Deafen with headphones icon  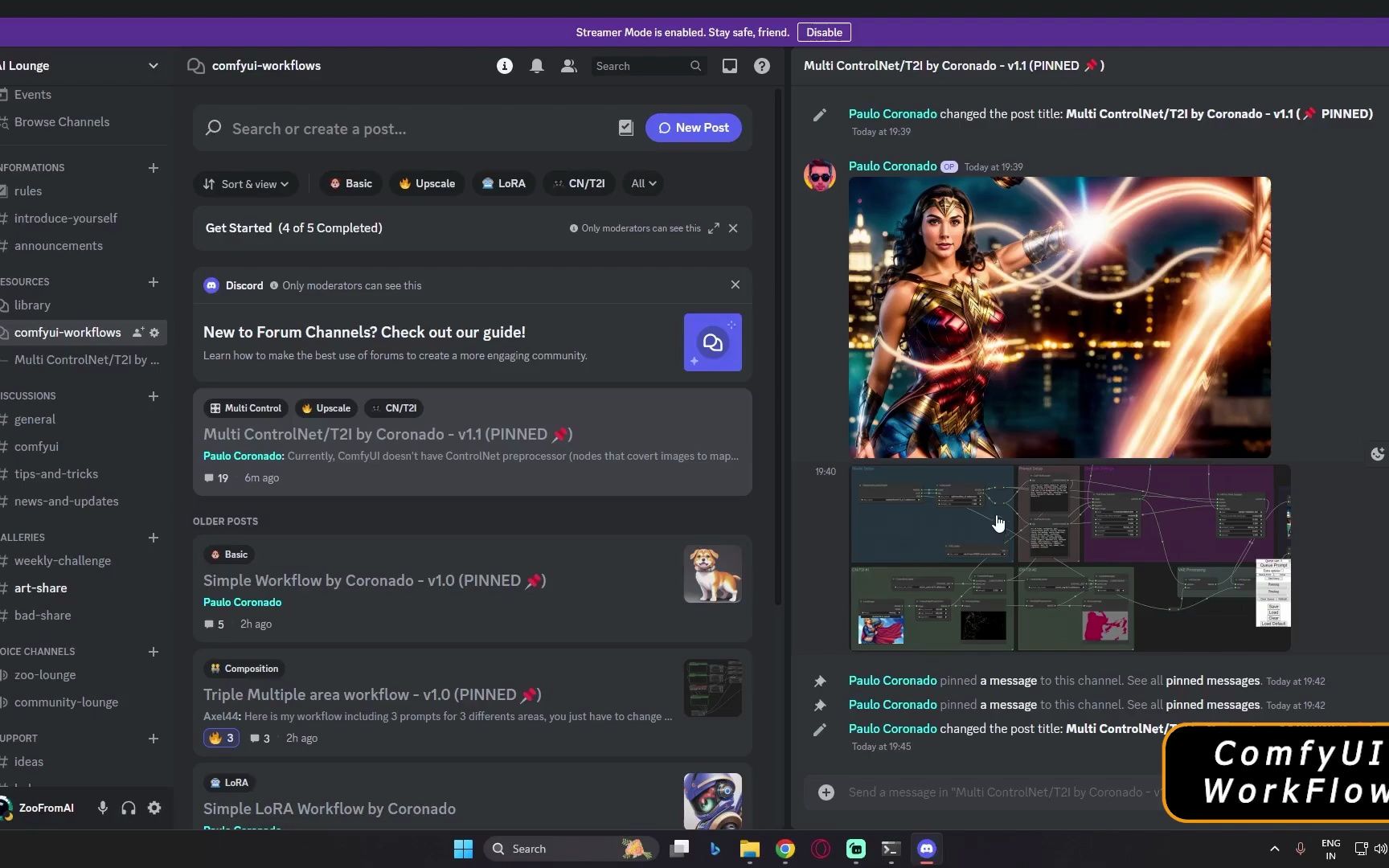click(129, 808)
